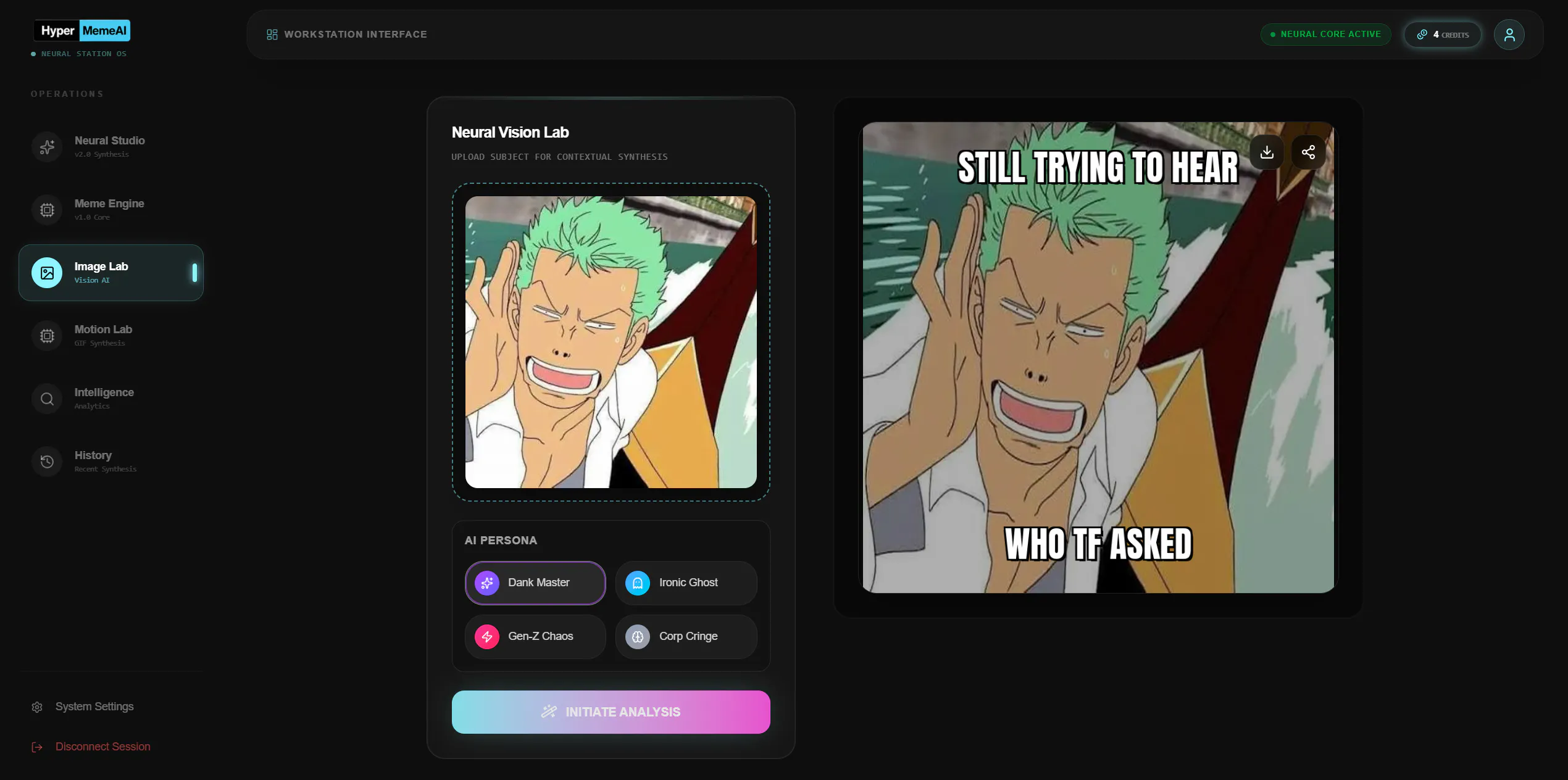The height and width of the screenshot is (780, 1568).
Task: Click the HyperMemeAI logo
Action: (x=82, y=31)
